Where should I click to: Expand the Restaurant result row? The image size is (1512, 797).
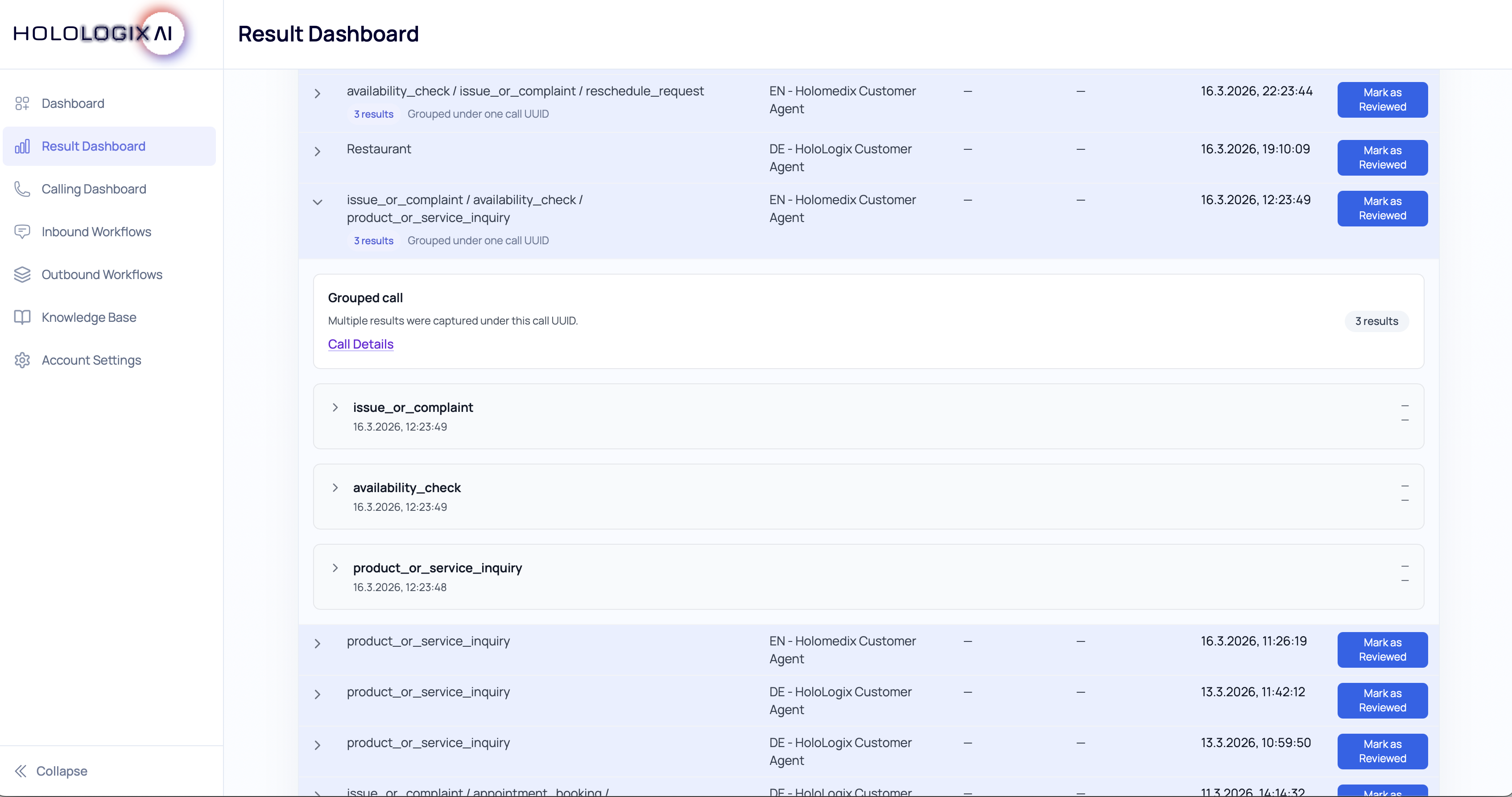(318, 151)
